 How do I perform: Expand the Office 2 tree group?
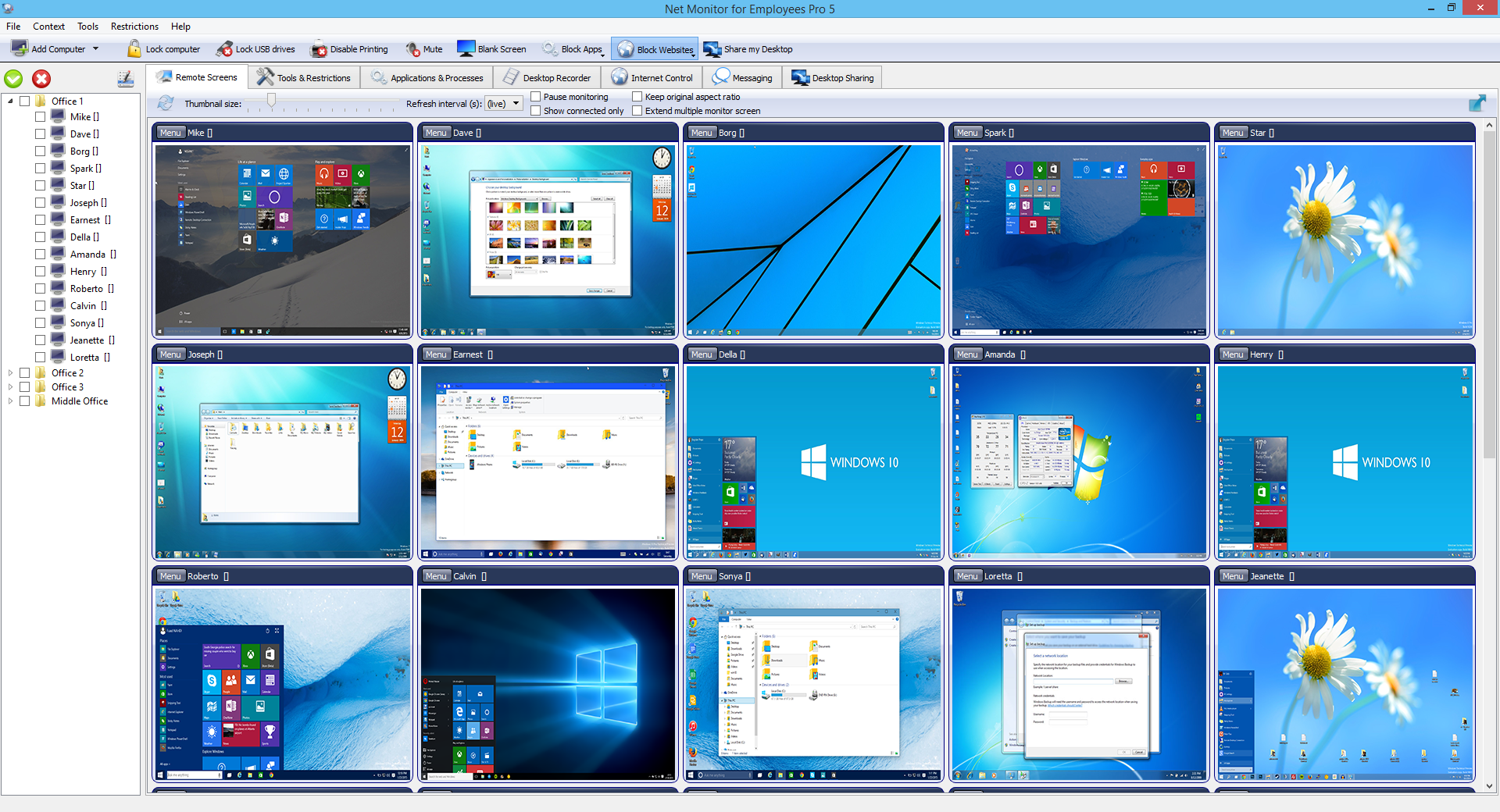tap(10, 373)
